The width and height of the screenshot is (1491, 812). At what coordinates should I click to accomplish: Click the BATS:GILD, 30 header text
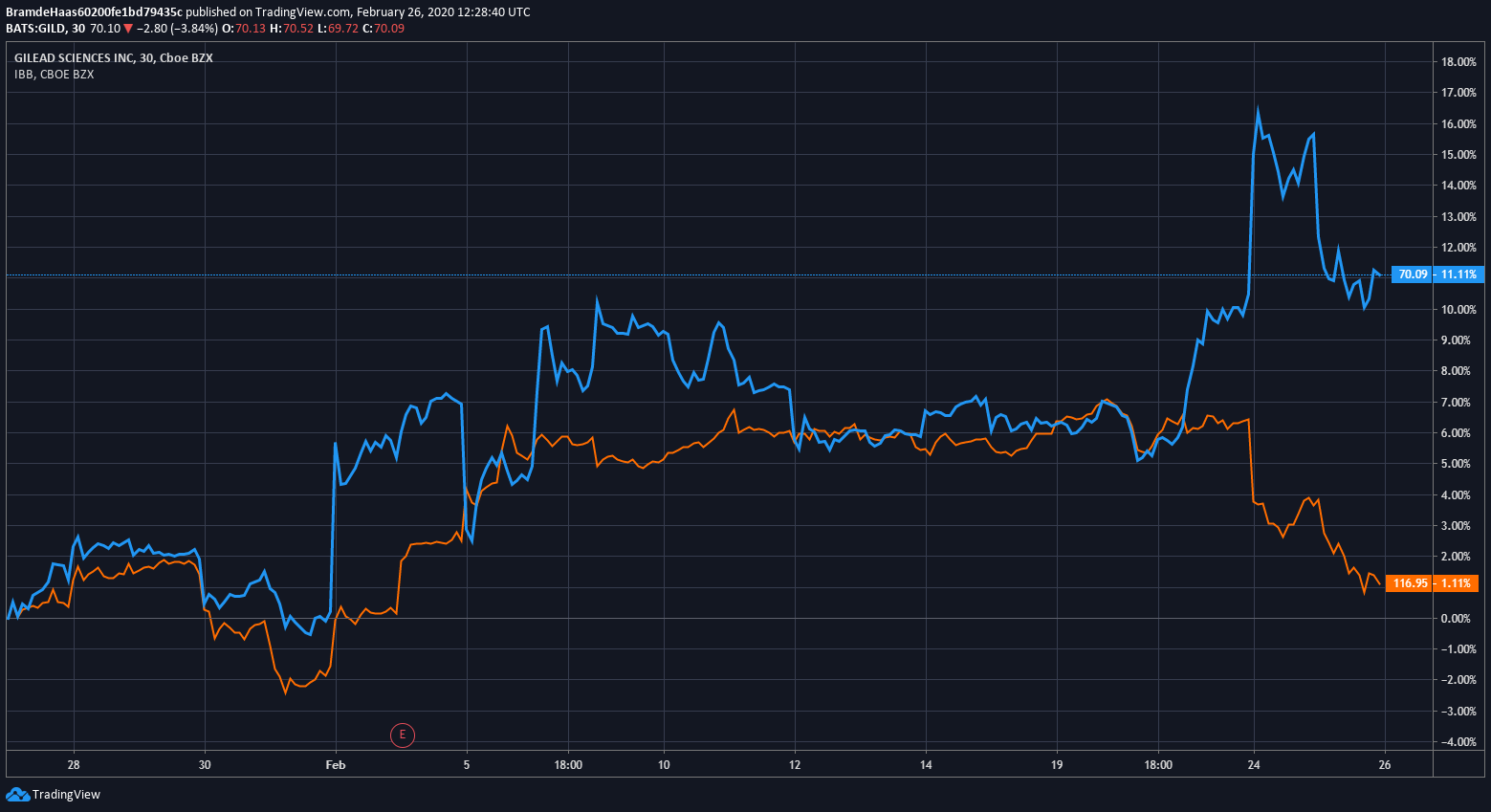tap(45, 29)
